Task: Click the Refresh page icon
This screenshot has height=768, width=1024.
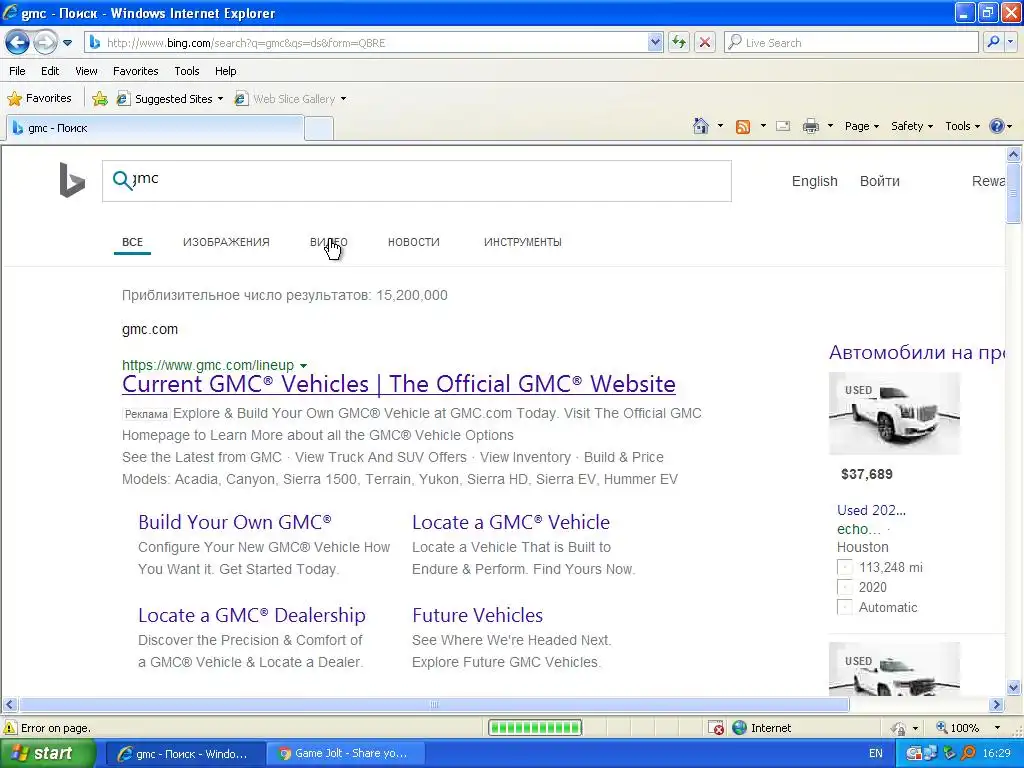Action: click(679, 43)
